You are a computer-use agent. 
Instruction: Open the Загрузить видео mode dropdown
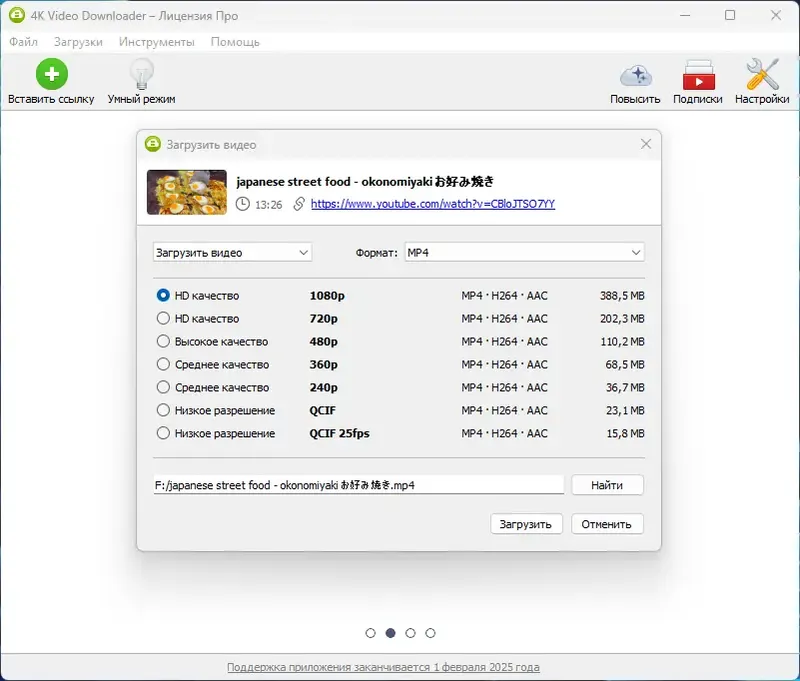click(x=232, y=253)
